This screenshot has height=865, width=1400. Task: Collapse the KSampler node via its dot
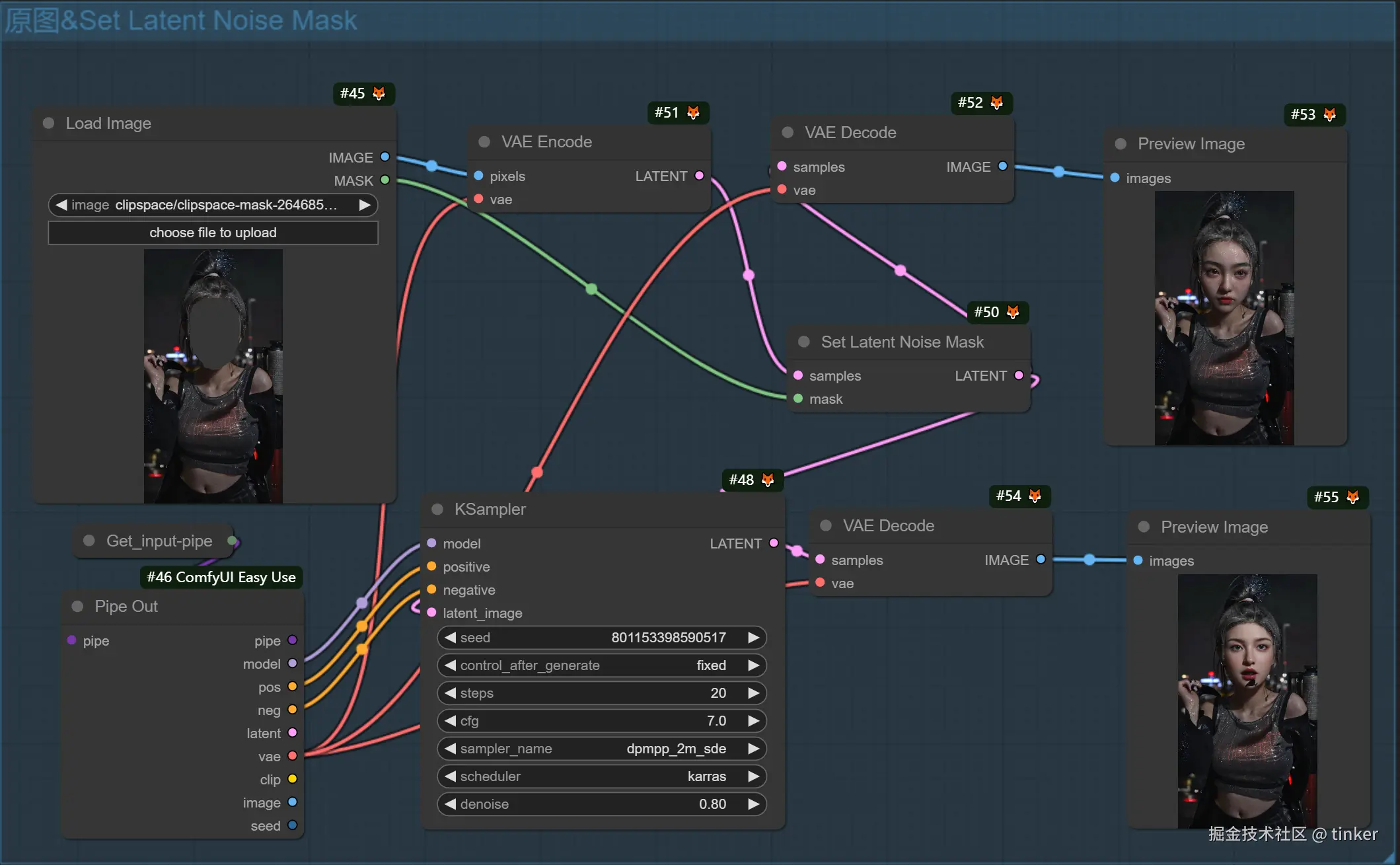click(437, 509)
